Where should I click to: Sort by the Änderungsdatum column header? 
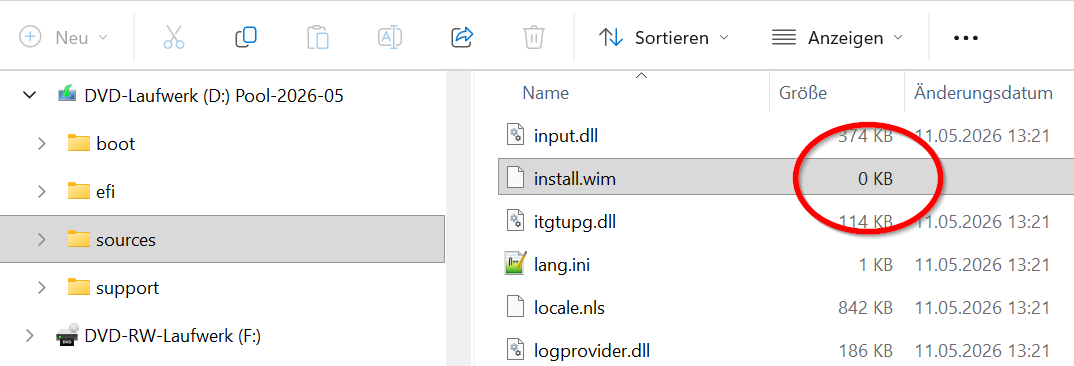tap(983, 93)
